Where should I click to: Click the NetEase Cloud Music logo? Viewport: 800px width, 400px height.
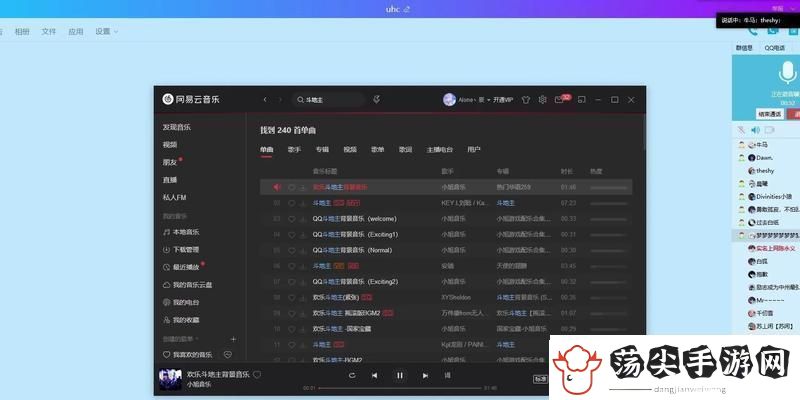click(x=191, y=99)
